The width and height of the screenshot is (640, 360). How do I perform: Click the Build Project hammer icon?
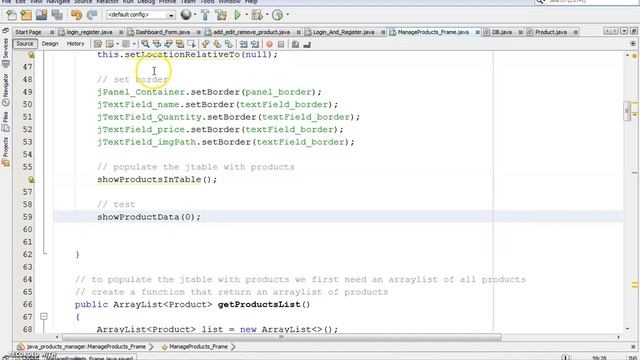tap(205, 15)
